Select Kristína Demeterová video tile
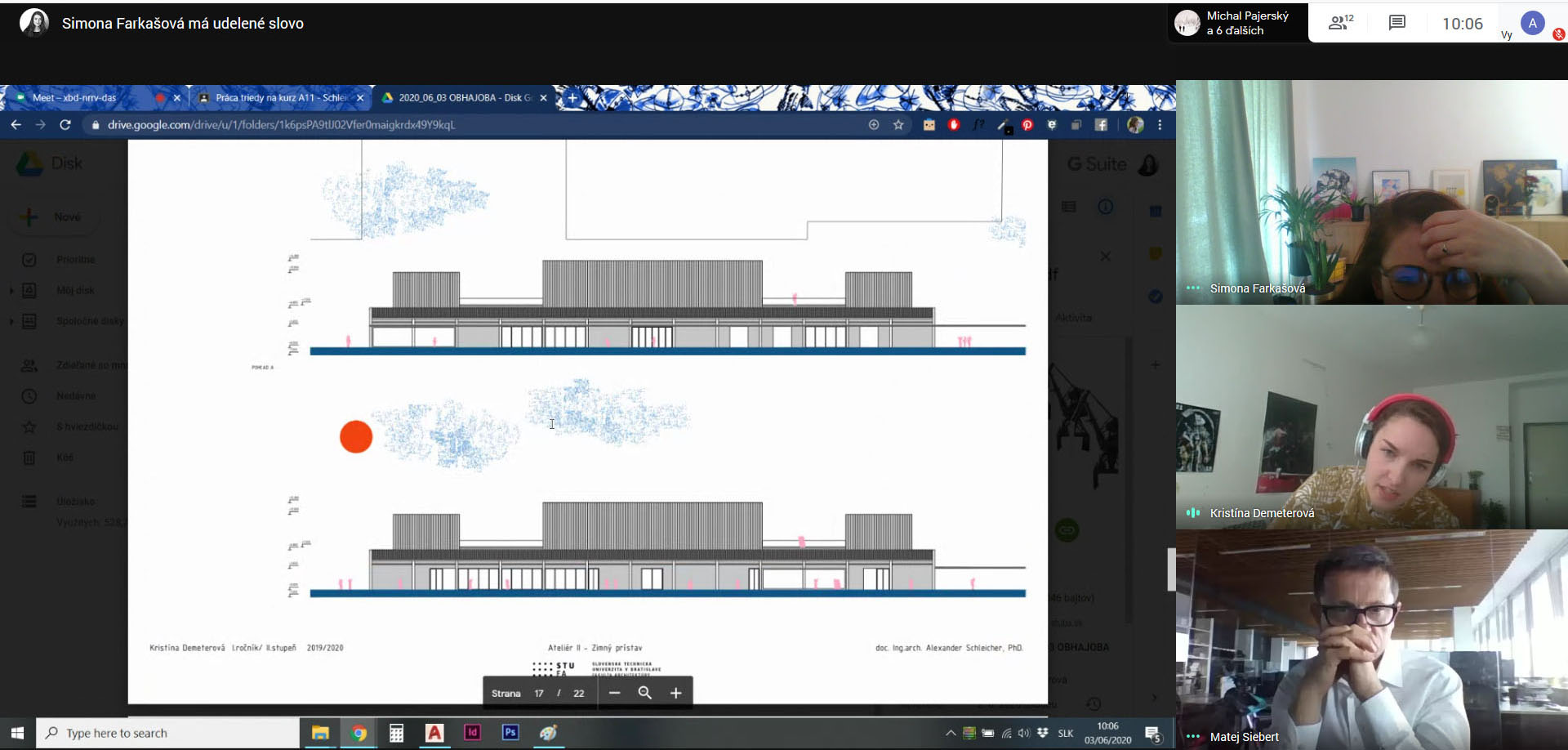Viewport: 1568px width, 750px height. pyautogui.click(x=1372, y=417)
